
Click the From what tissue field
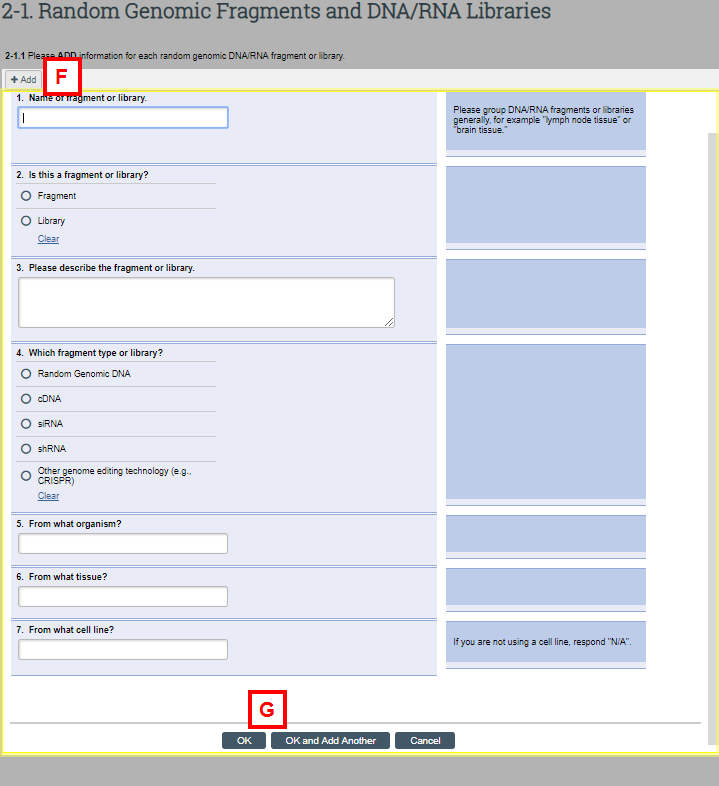click(123, 597)
